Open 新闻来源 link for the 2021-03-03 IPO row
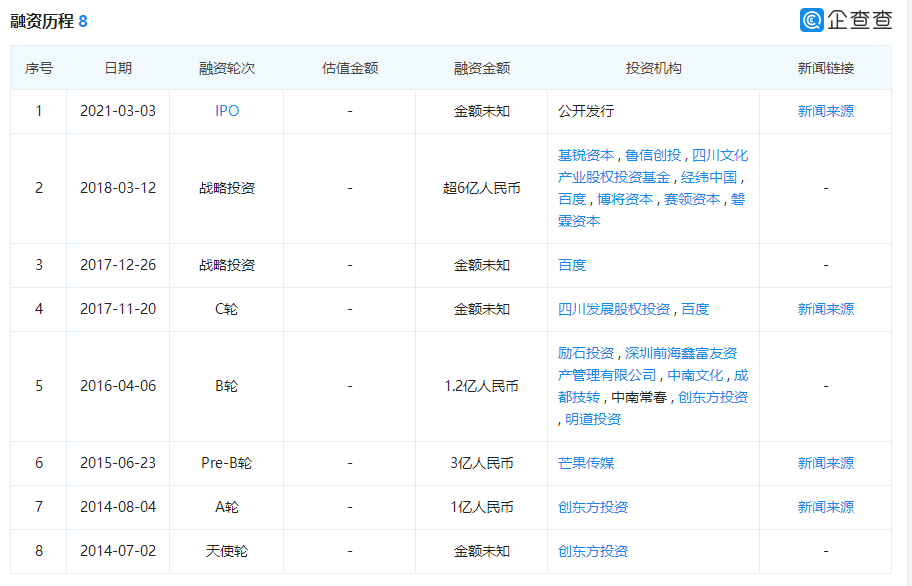 pos(825,111)
